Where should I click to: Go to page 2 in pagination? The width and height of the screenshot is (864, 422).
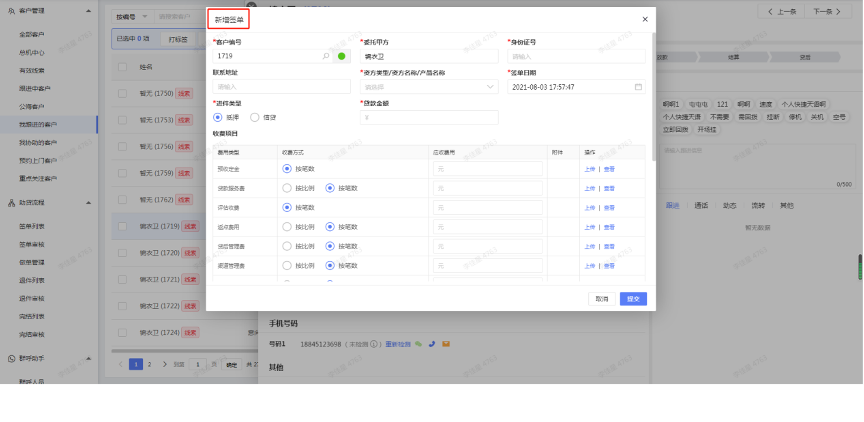[x=149, y=364]
